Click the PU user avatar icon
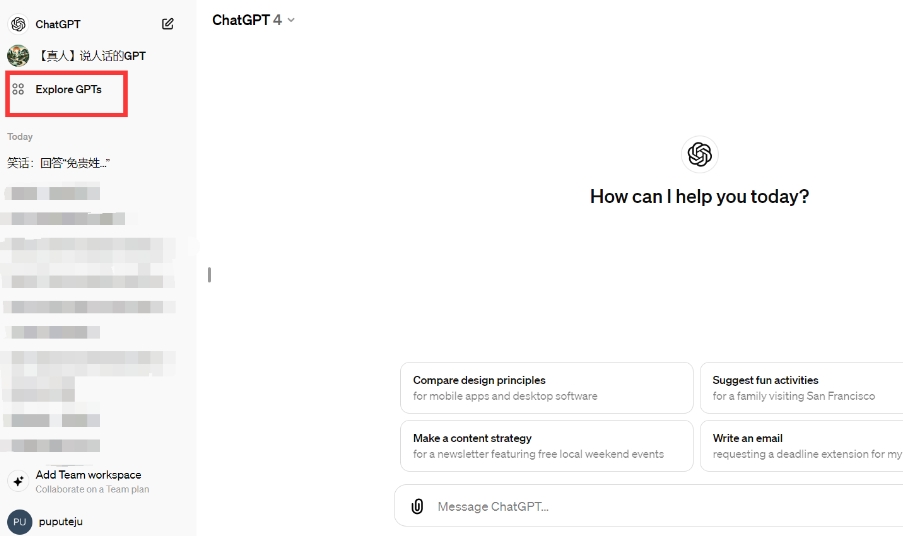Image resolution: width=903 pixels, height=536 pixels. [x=19, y=521]
